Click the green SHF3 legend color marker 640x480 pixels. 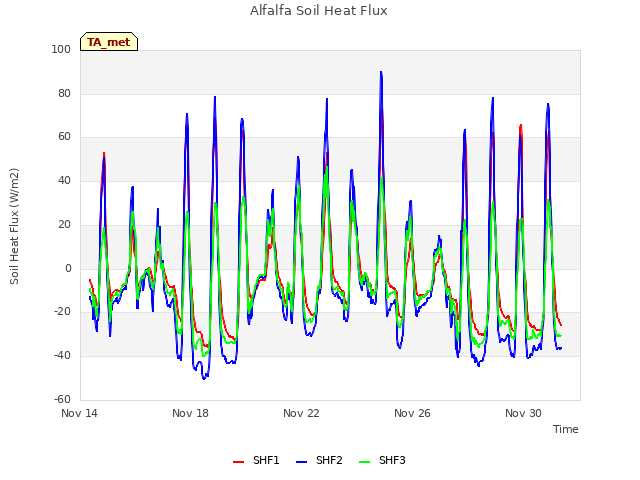point(364,462)
